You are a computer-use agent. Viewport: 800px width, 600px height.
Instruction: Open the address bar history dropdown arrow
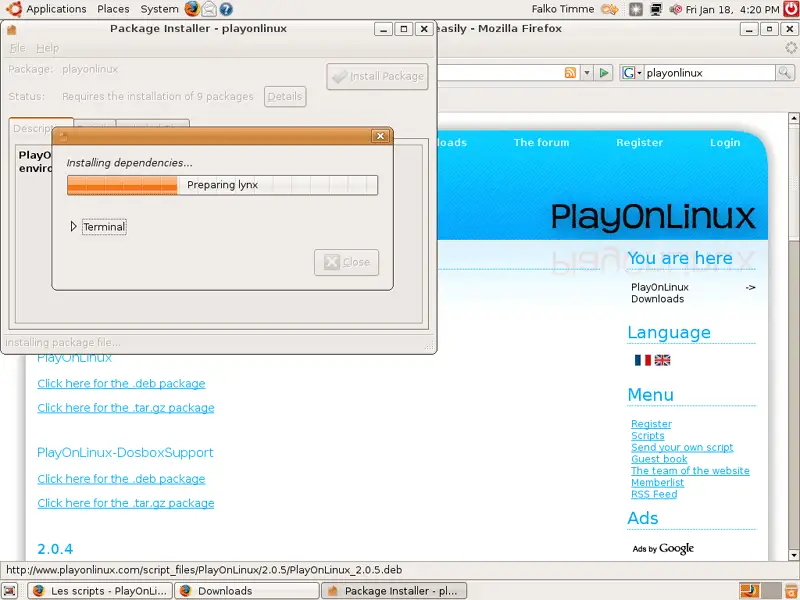click(587, 73)
